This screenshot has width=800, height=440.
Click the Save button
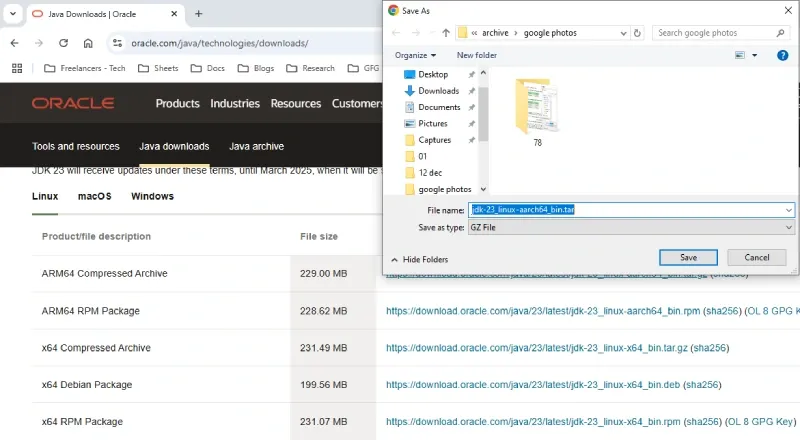tap(688, 257)
